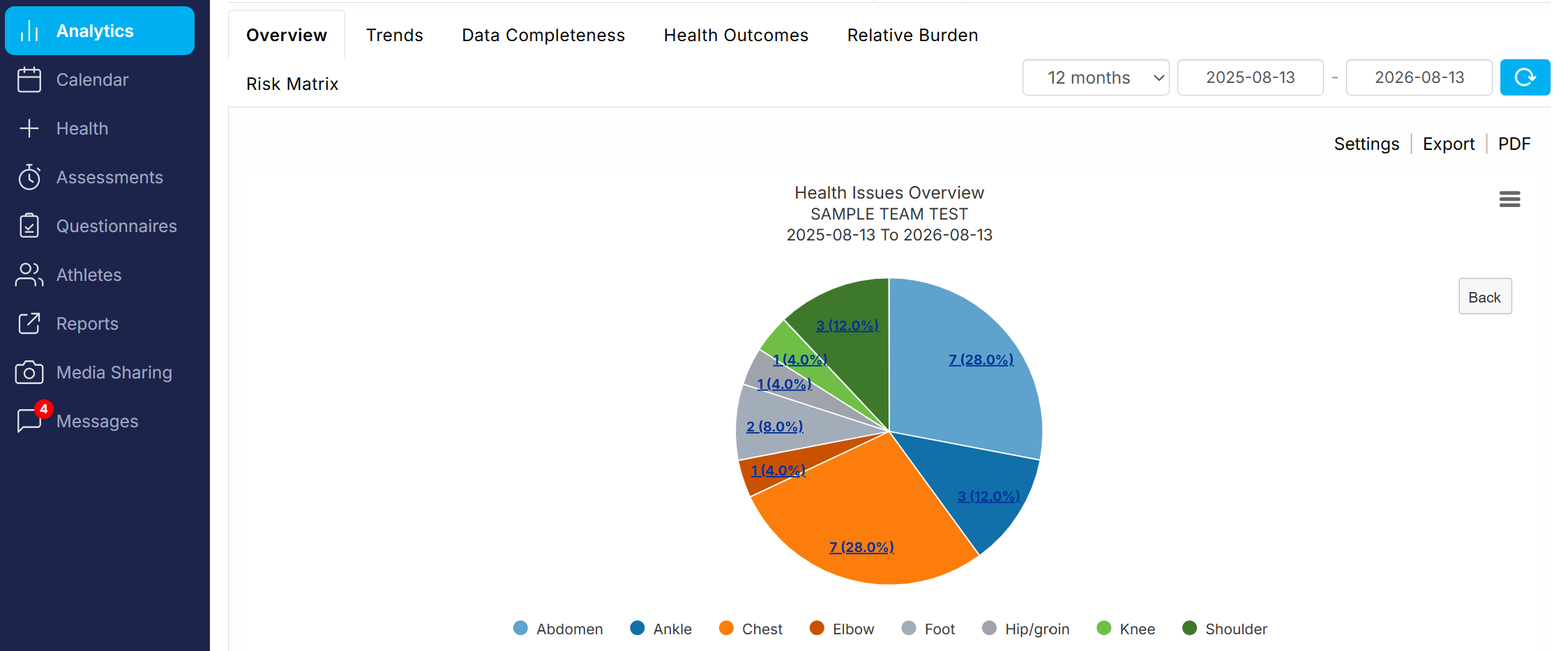
Task: Toggle the Hip/groin legend marker
Action: click(x=989, y=628)
